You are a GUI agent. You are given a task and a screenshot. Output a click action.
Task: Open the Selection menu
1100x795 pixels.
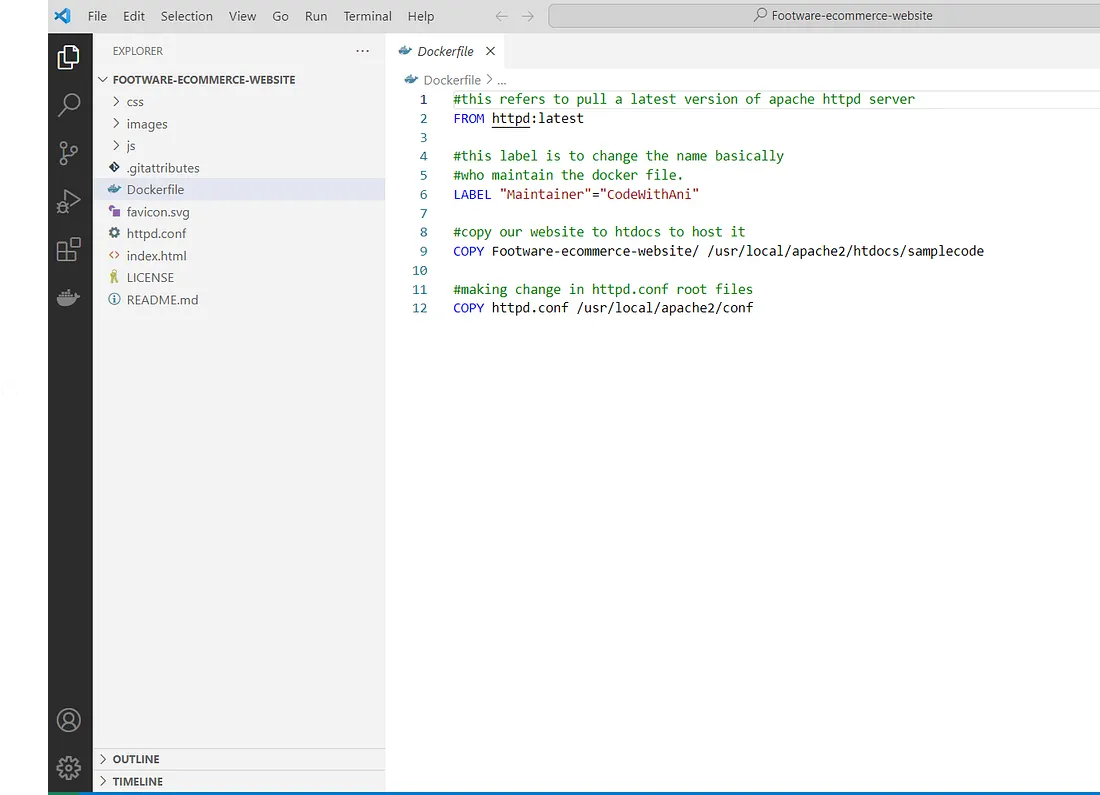point(187,16)
